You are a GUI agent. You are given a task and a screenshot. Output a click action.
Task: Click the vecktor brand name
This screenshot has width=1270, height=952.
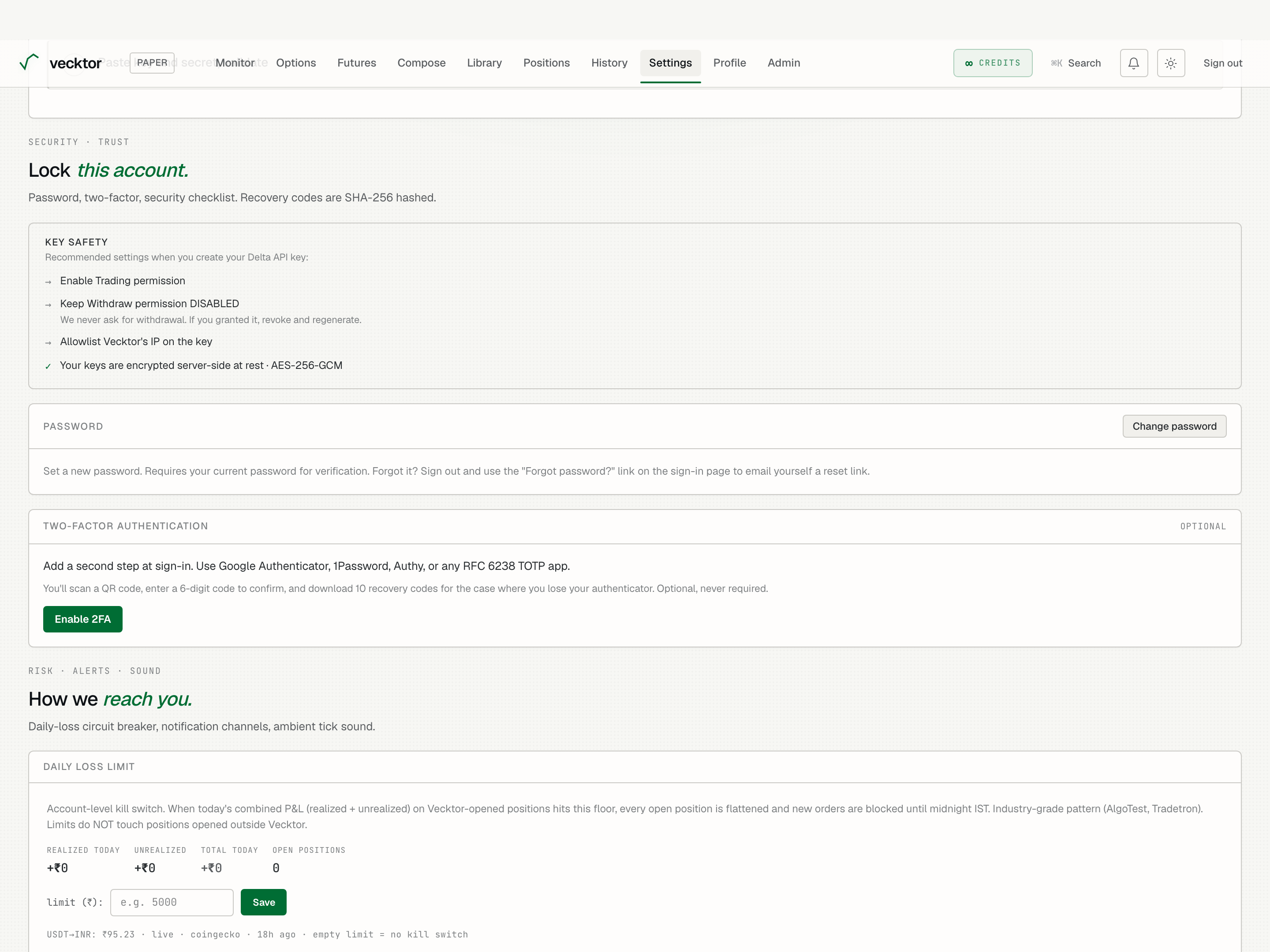[75, 63]
